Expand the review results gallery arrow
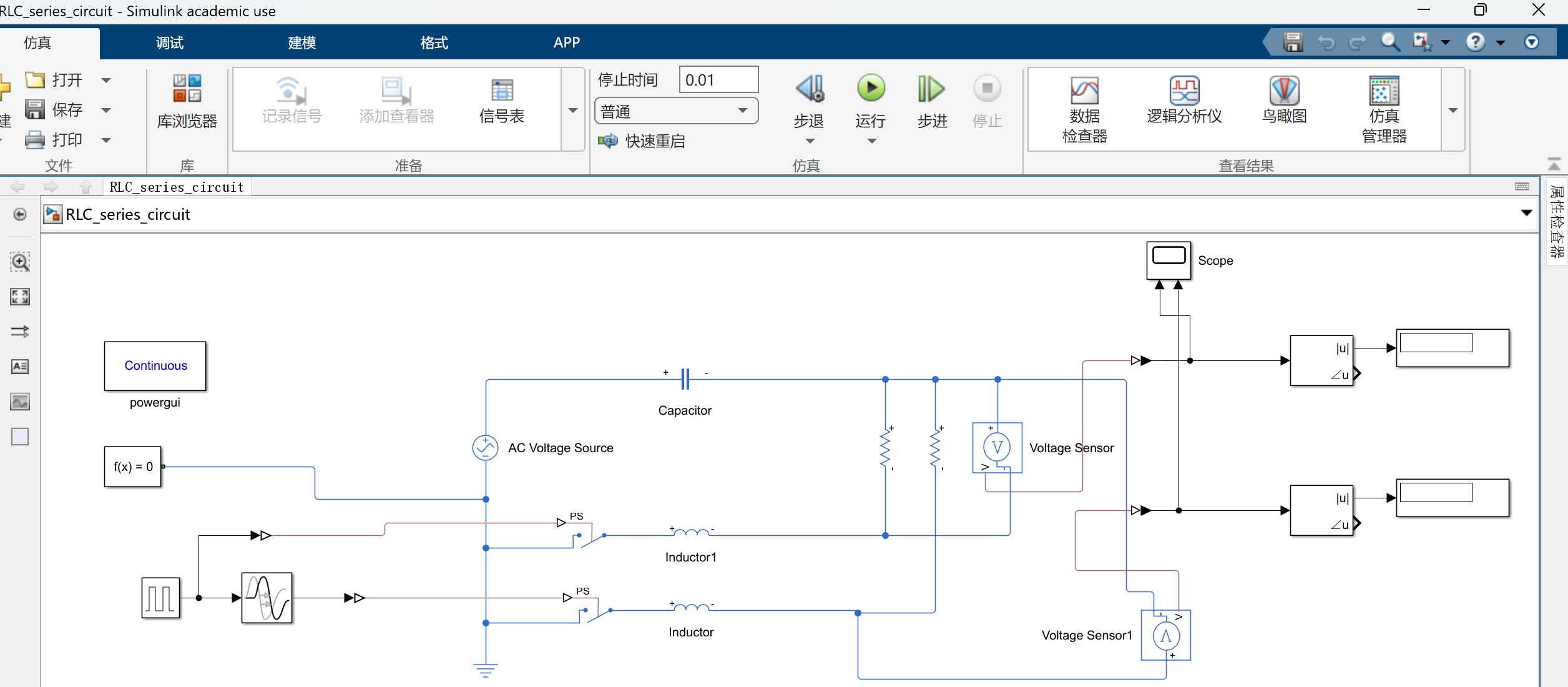The image size is (1568, 687). tap(1453, 111)
